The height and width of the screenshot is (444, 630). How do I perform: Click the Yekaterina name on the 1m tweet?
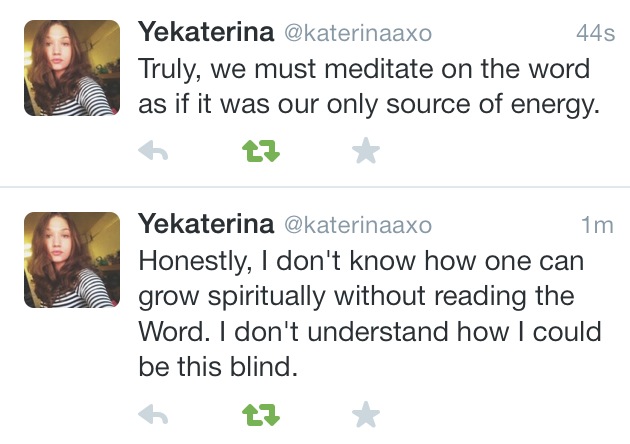point(206,224)
